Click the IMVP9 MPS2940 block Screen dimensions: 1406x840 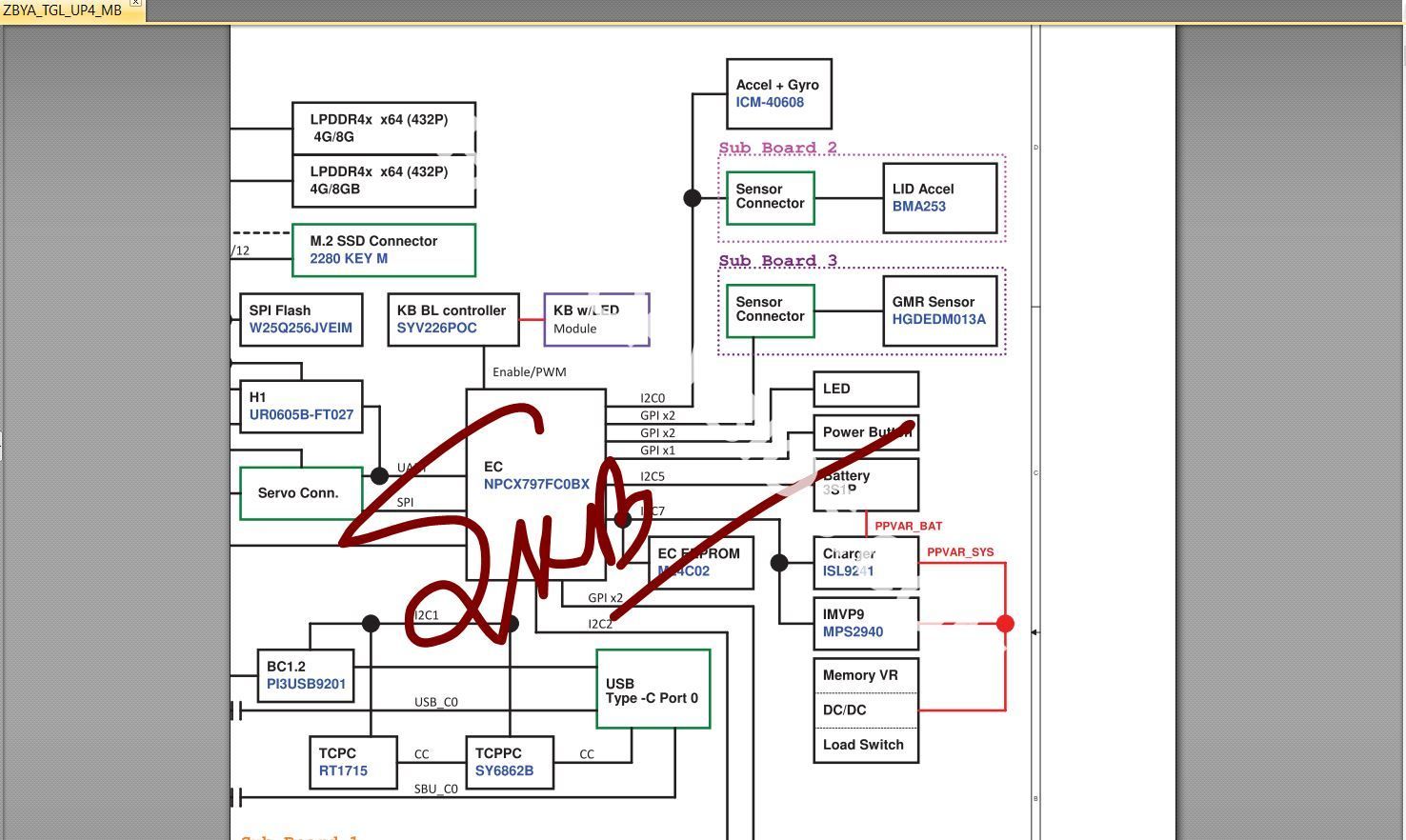(x=866, y=623)
